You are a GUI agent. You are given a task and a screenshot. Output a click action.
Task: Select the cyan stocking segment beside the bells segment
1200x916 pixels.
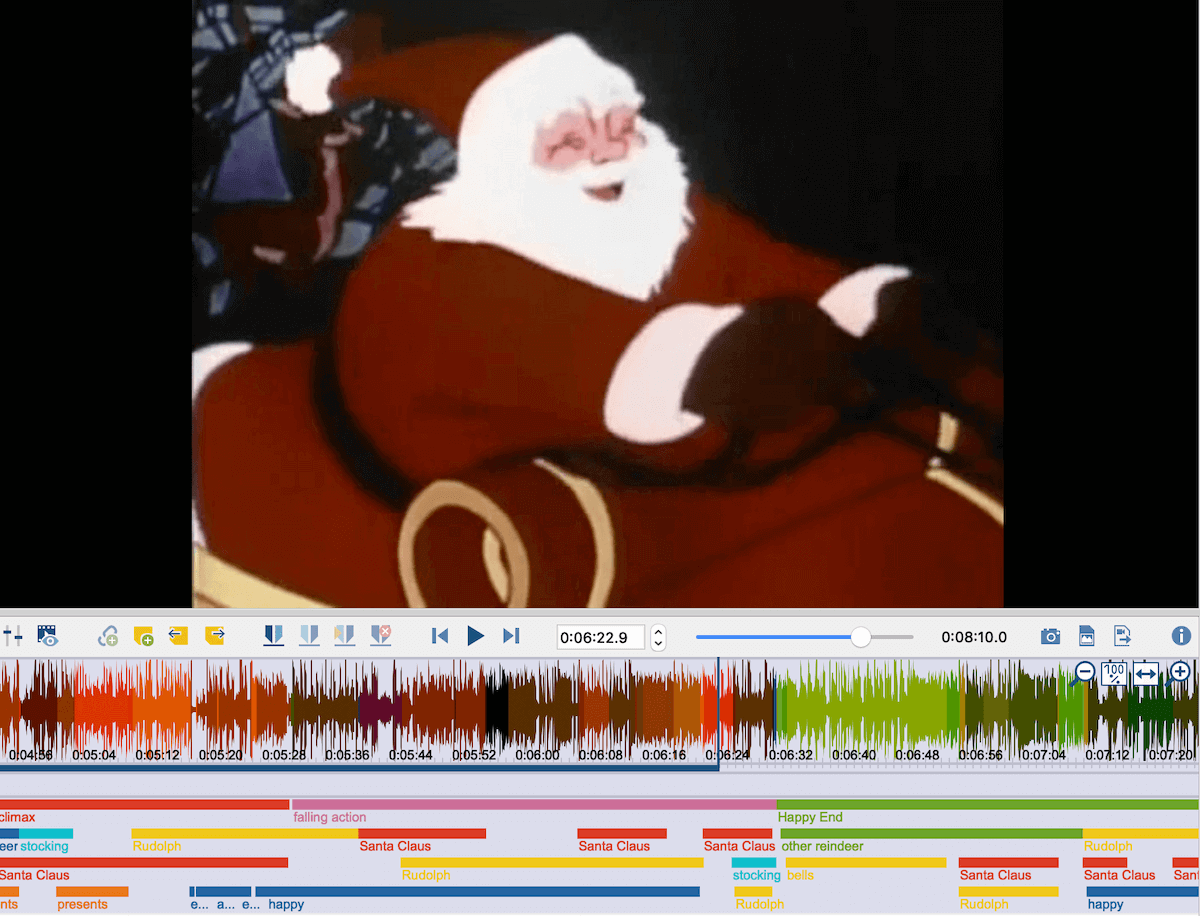pyautogui.click(x=754, y=862)
